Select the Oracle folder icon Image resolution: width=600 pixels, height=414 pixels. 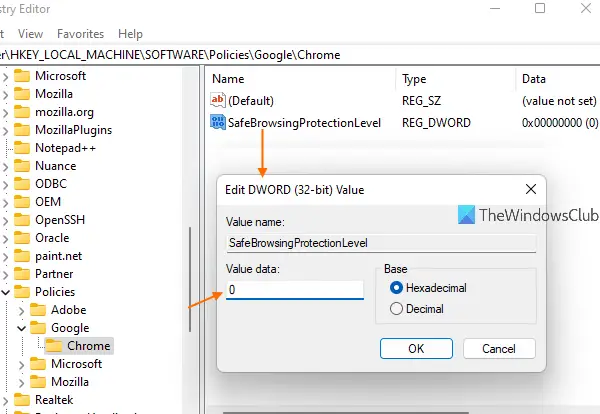[22, 238]
